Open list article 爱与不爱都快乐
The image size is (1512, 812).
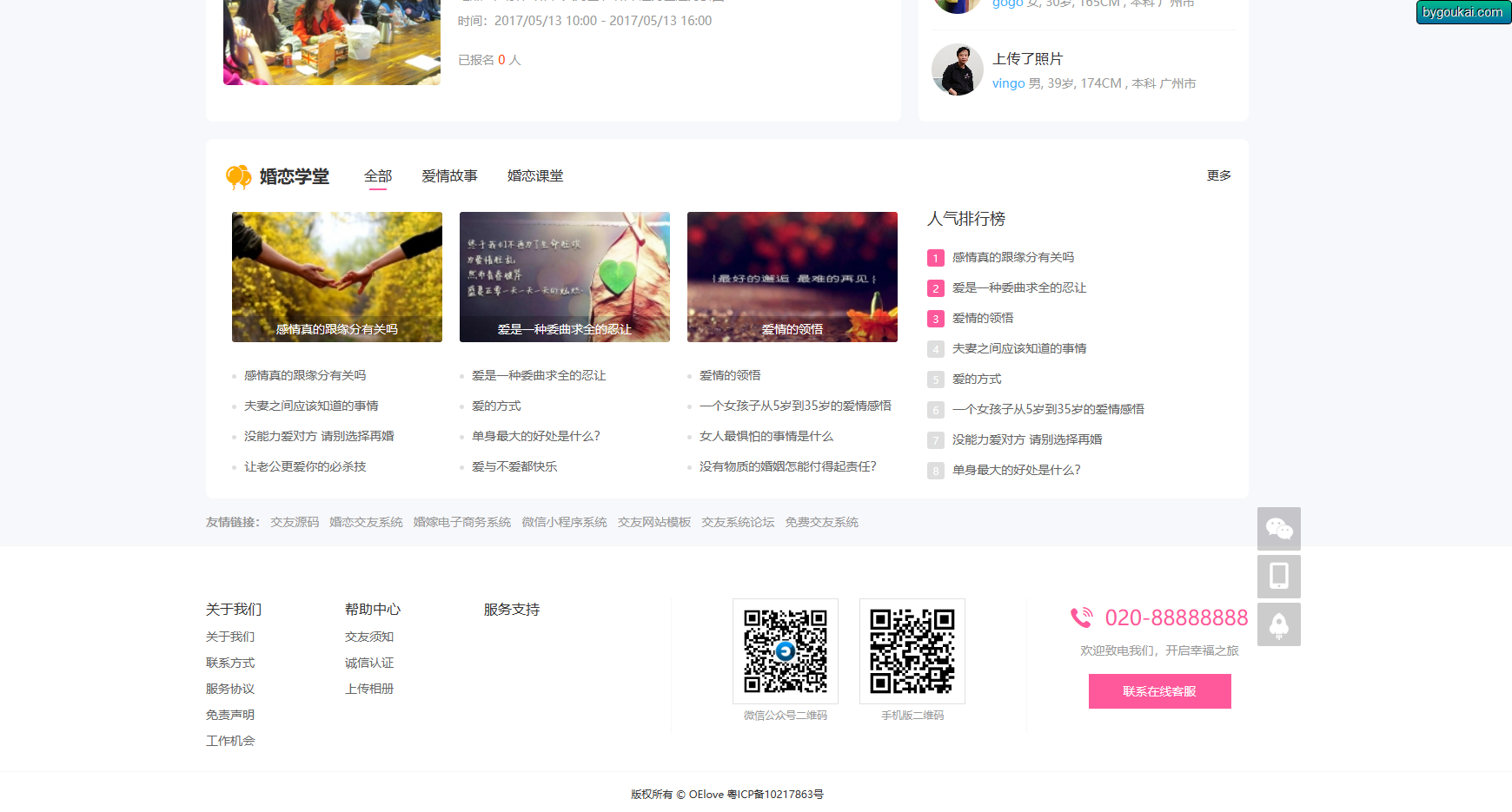tap(514, 467)
